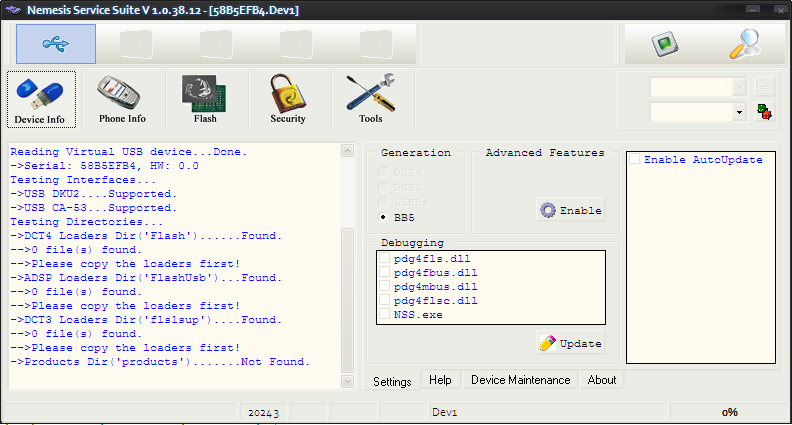Click the Nemesis app icon in title bar
The width and height of the screenshot is (792, 425).
coord(13,10)
